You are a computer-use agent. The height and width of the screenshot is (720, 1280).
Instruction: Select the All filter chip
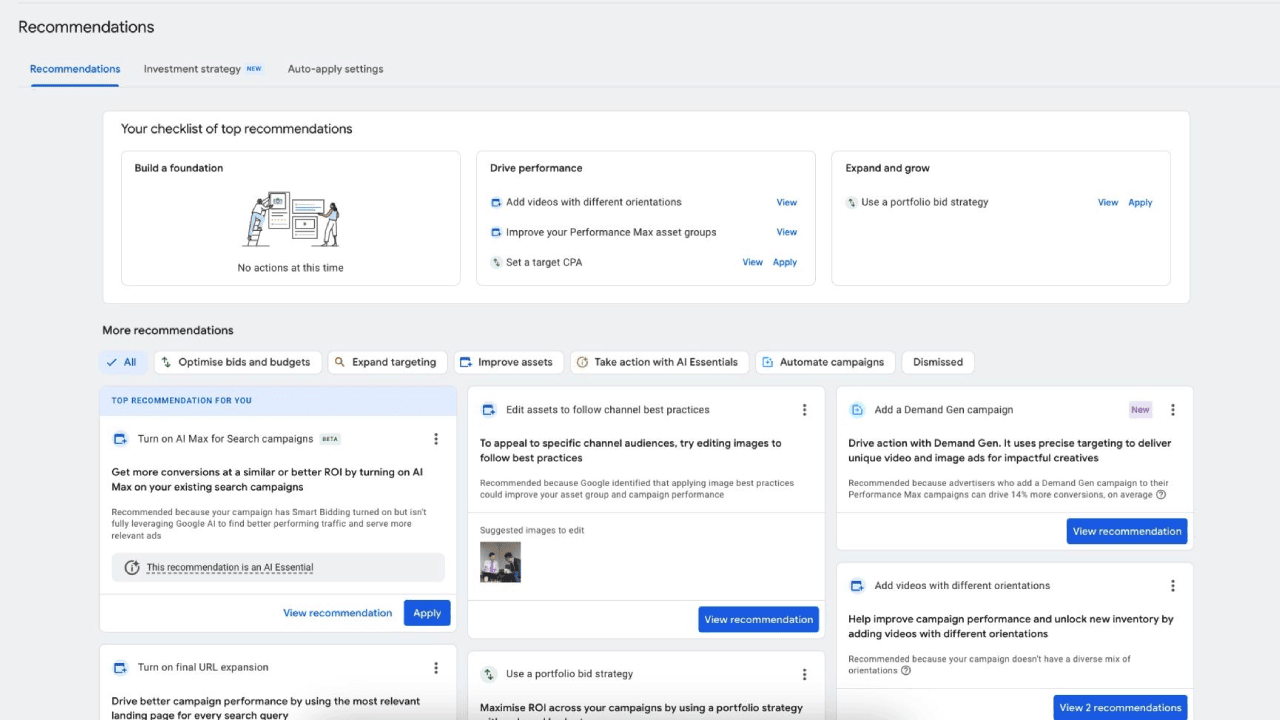pyautogui.click(x=122, y=362)
